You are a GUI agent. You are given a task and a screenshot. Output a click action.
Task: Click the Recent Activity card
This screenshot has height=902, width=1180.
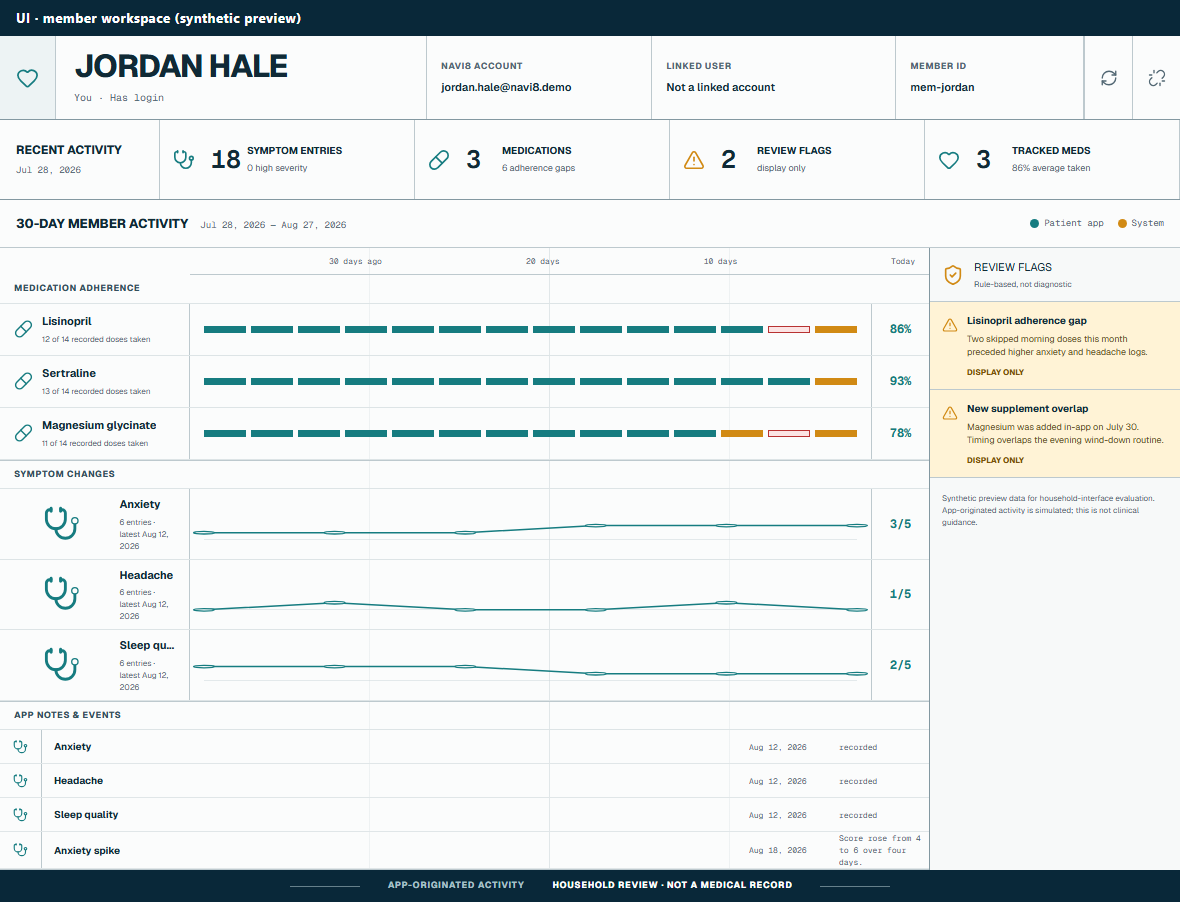point(80,159)
